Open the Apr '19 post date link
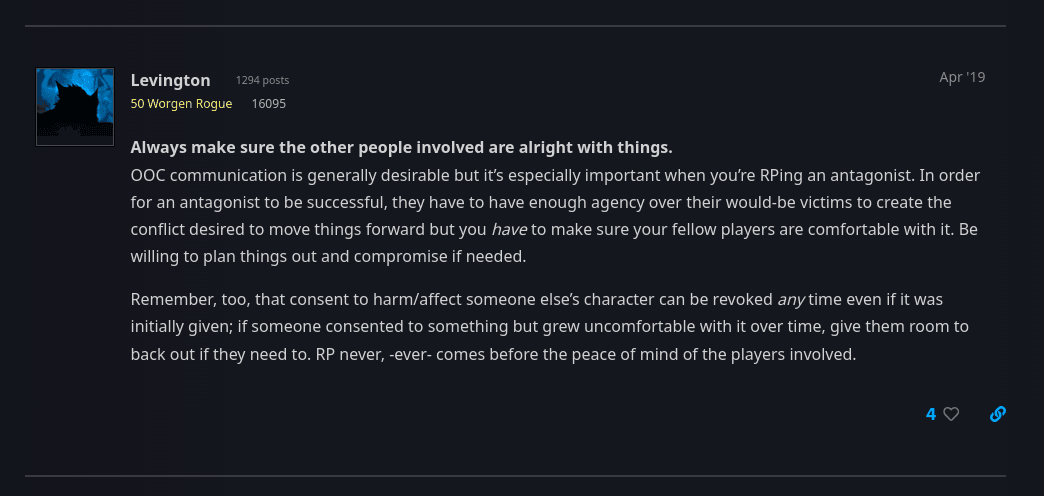 click(x=962, y=77)
